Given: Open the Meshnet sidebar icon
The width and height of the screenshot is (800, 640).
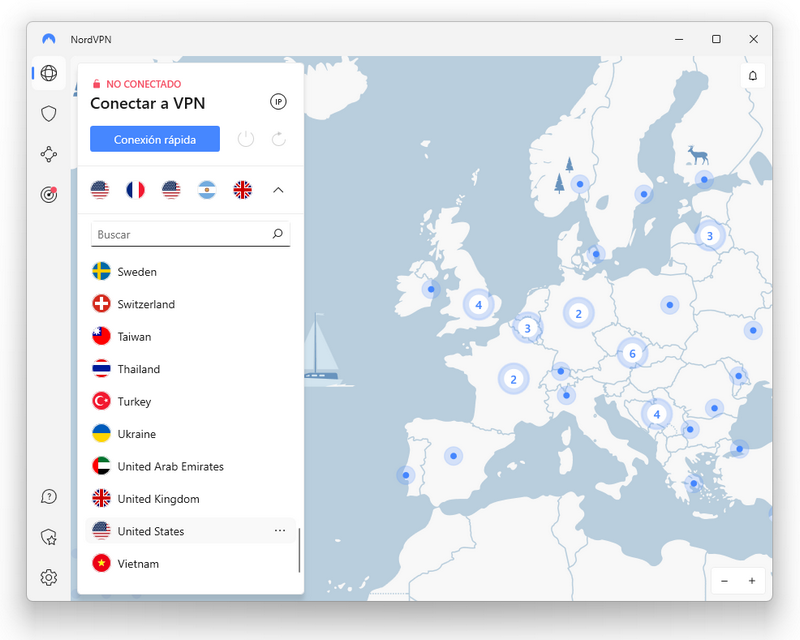Looking at the screenshot, I should click(x=49, y=154).
